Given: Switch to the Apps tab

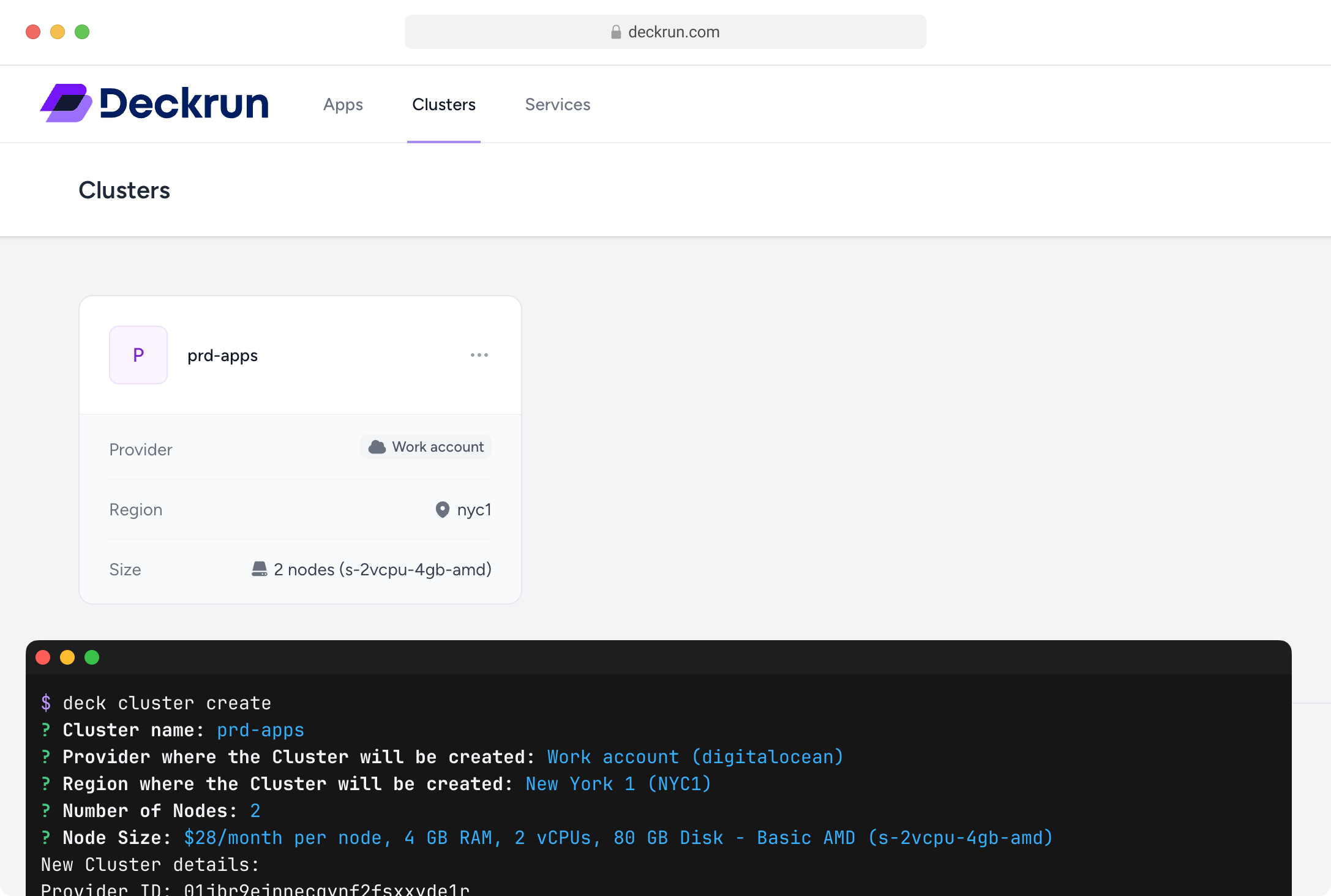Looking at the screenshot, I should pos(343,104).
